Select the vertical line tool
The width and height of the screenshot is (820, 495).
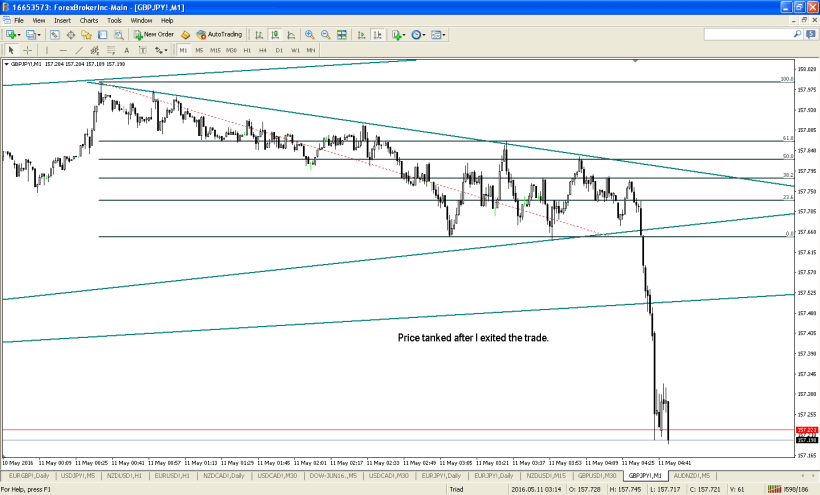(x=47, y=50)
